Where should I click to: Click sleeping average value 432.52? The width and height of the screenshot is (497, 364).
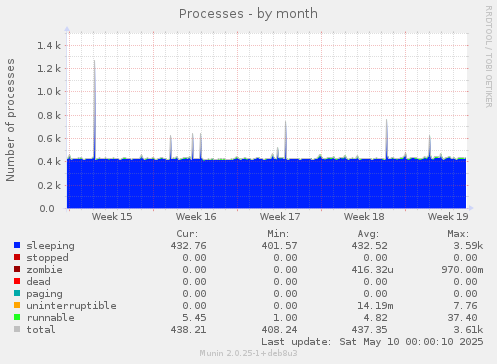click(369, 246)
